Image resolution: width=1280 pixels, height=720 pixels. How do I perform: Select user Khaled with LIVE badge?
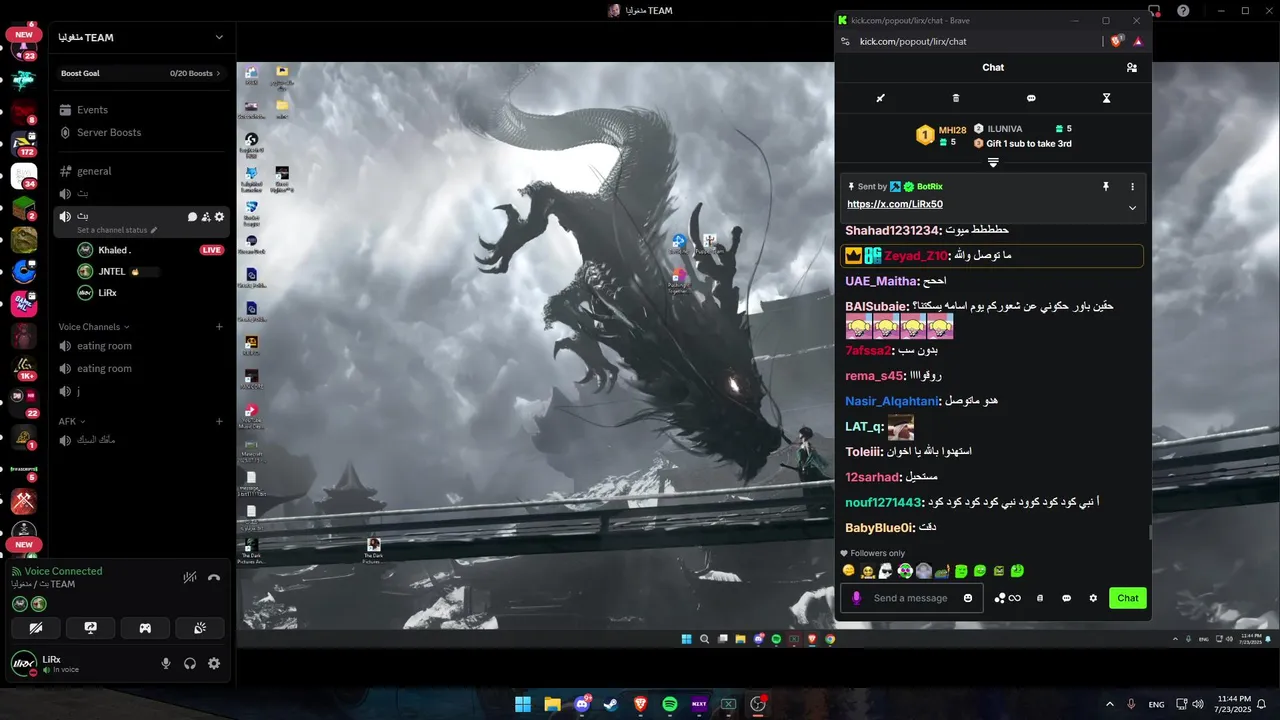(x=149, y=250)
